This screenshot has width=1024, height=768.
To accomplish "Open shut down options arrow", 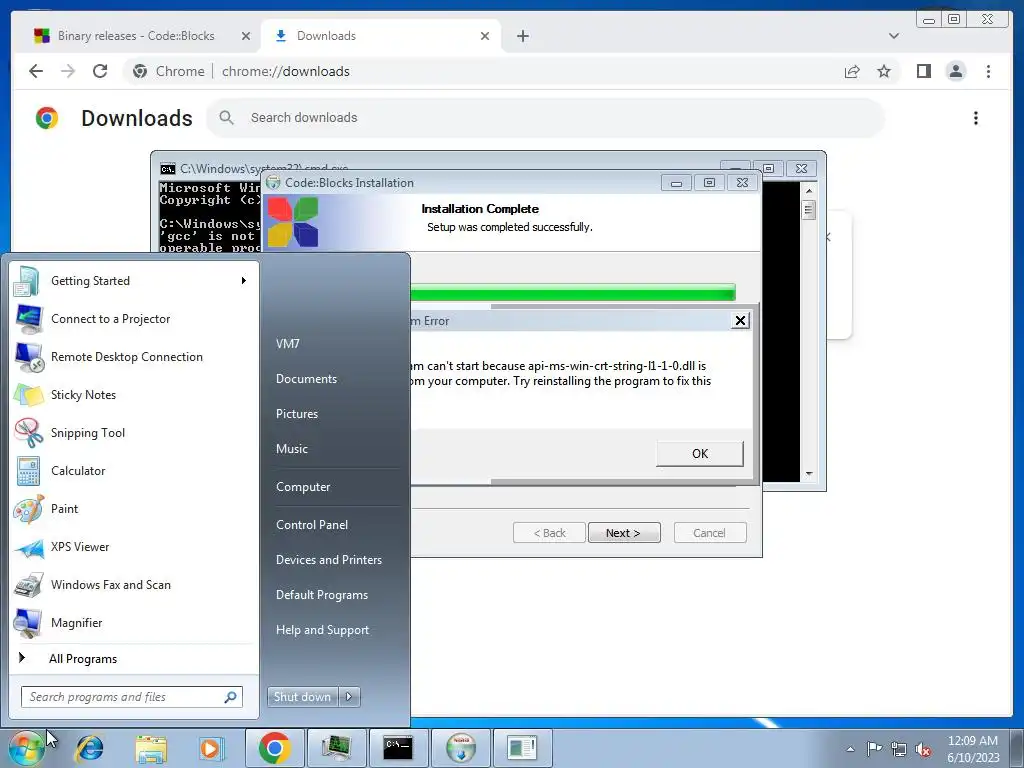I will click(349, 697).
